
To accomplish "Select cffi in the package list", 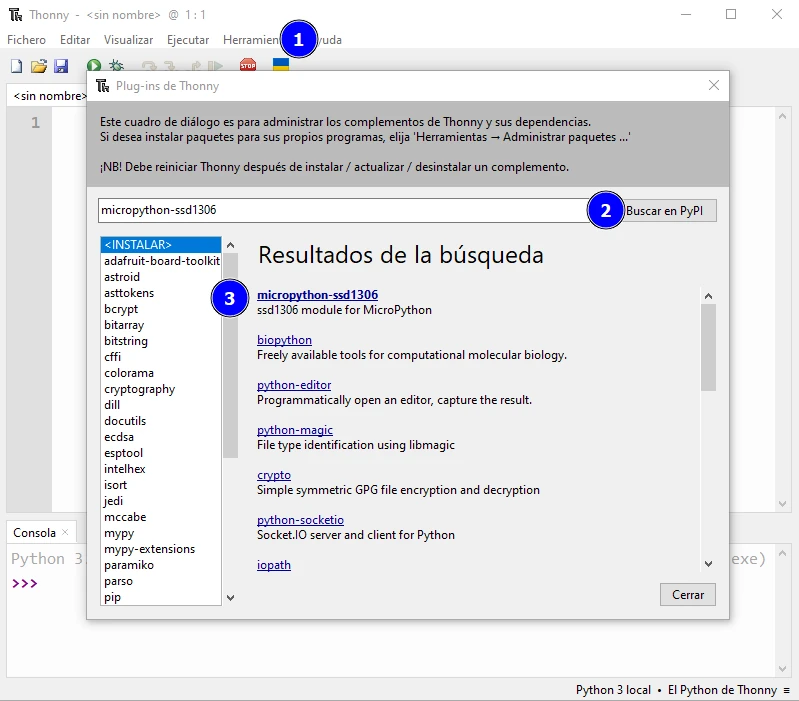I will point(161,357).
